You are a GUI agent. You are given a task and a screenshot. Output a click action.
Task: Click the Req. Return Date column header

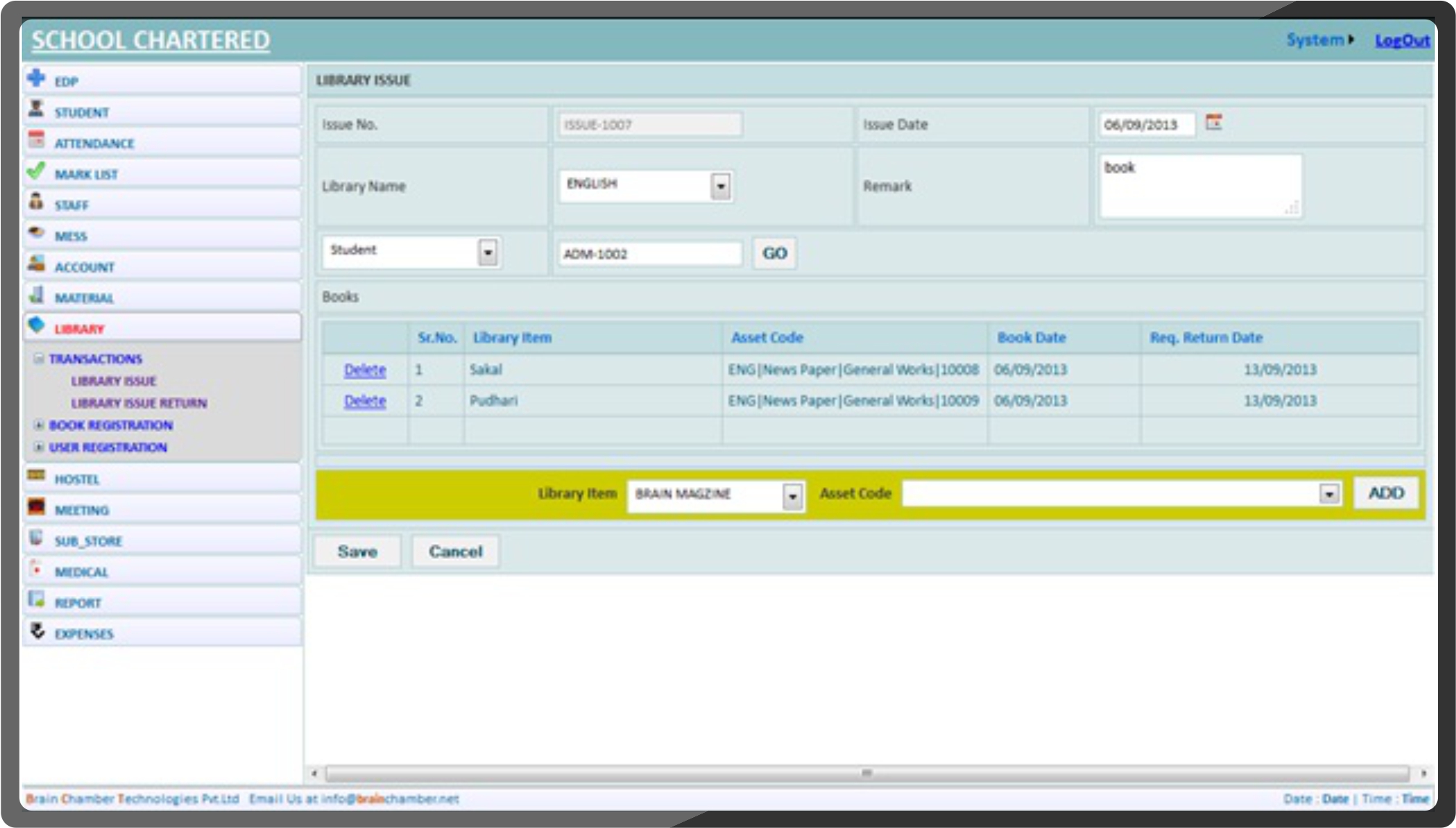[1206, 338]
